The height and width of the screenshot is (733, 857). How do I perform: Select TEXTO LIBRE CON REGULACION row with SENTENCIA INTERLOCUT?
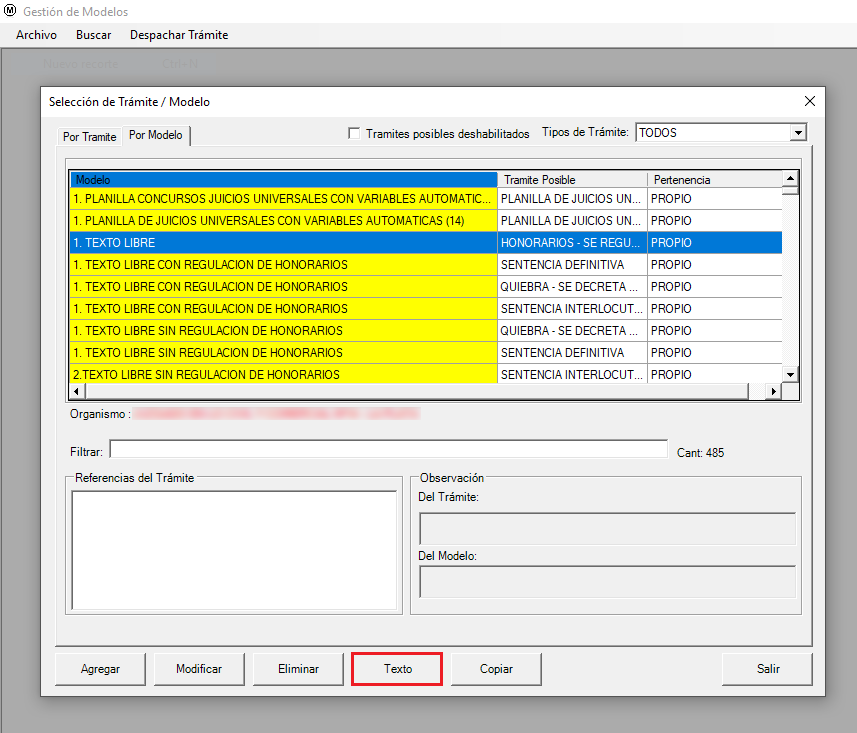pos(426,309)
